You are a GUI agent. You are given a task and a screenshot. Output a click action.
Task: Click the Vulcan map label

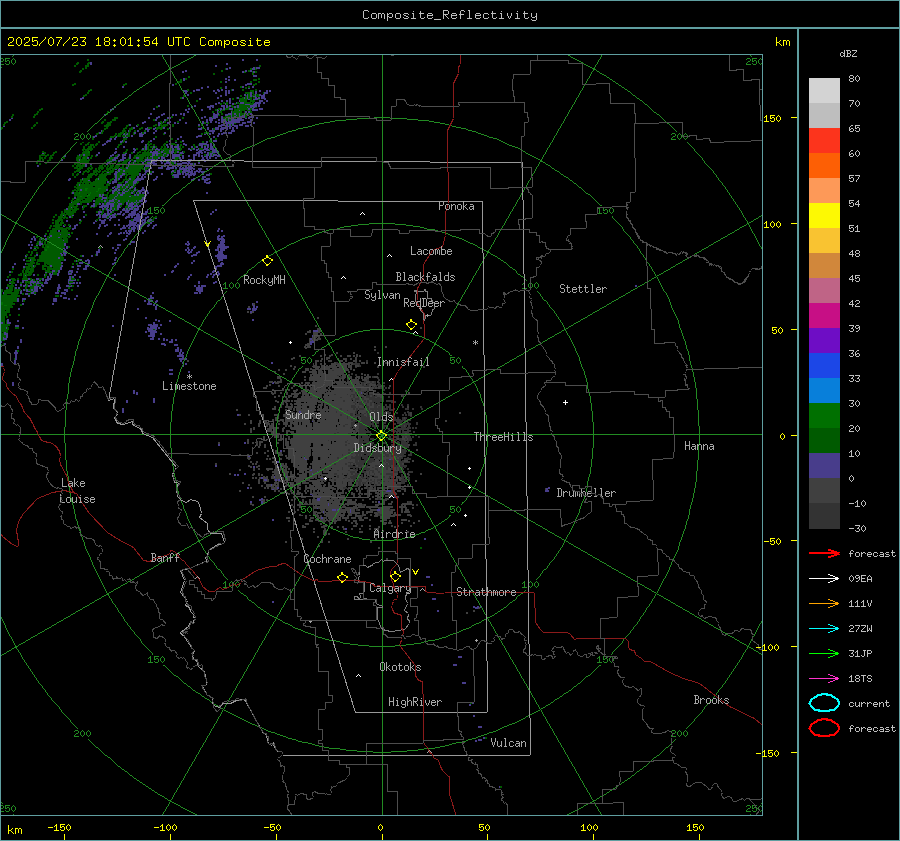[x=509, y=743]
